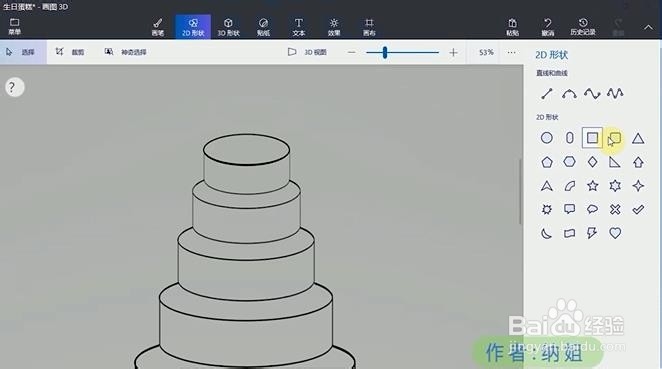Select the Cross X shape
The width and height of the screenshot is (662, 369).
pos(615,209)
